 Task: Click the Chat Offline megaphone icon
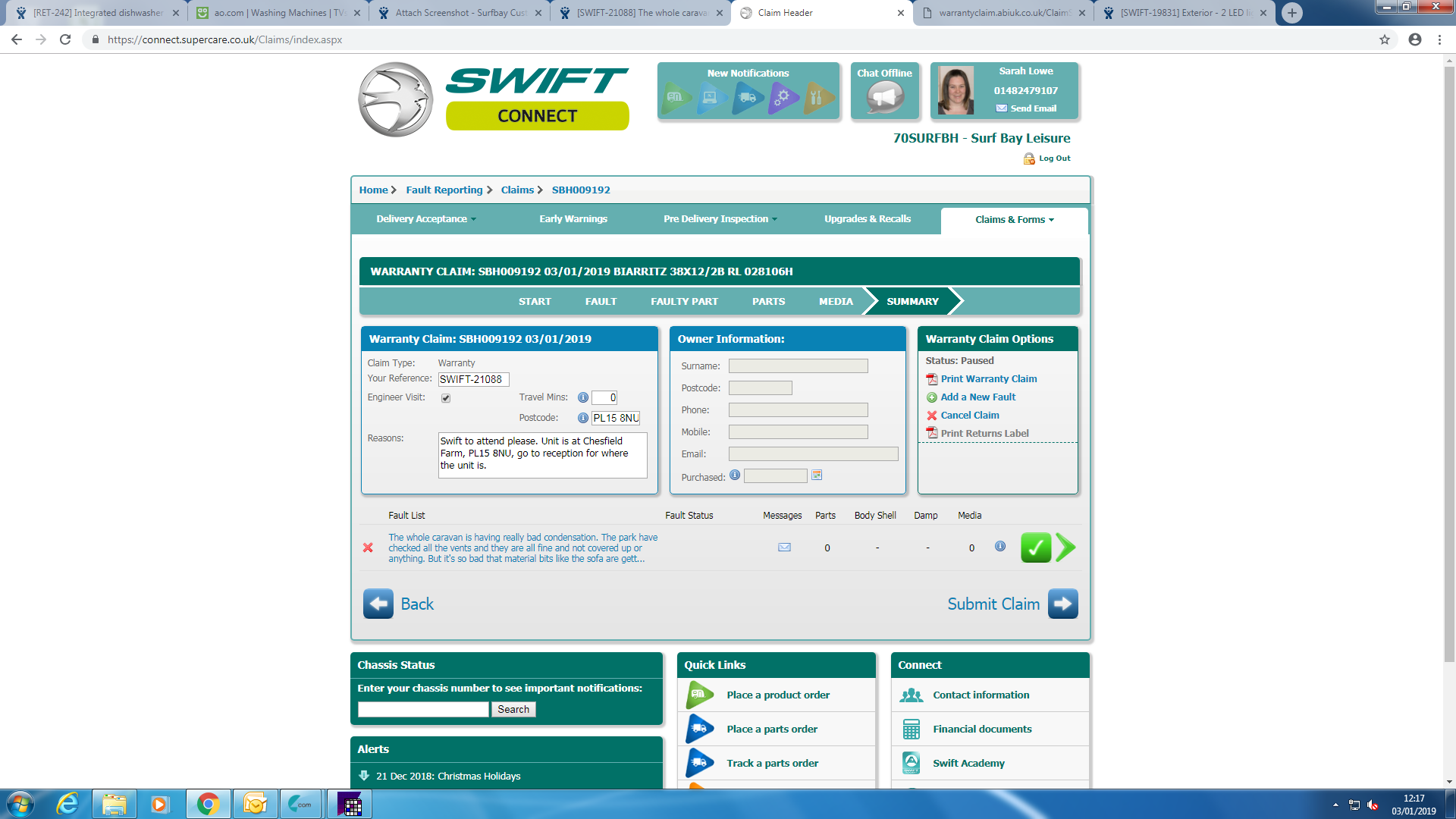885,97
